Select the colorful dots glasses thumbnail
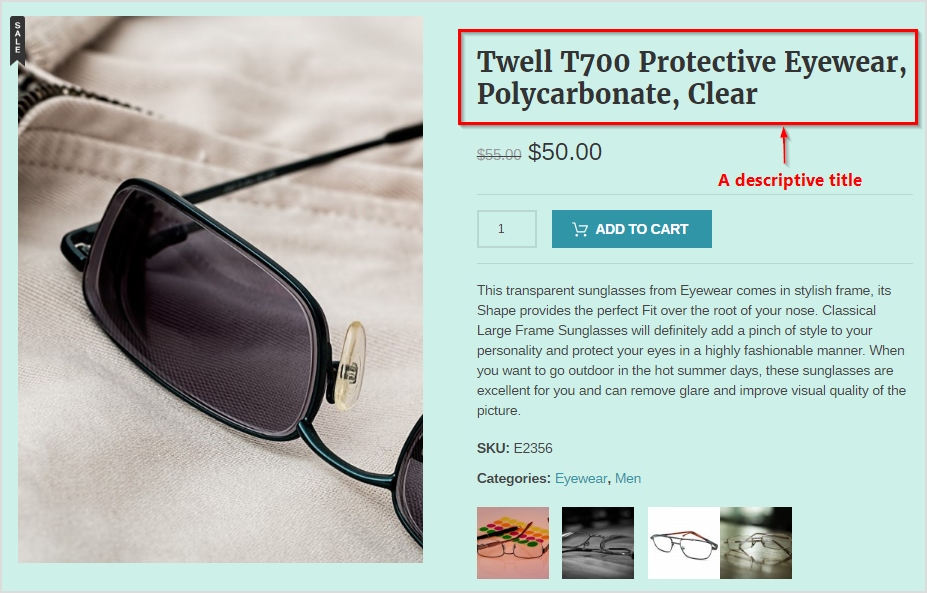This screenshot has width=927, height=593. [x=513, y=543]
